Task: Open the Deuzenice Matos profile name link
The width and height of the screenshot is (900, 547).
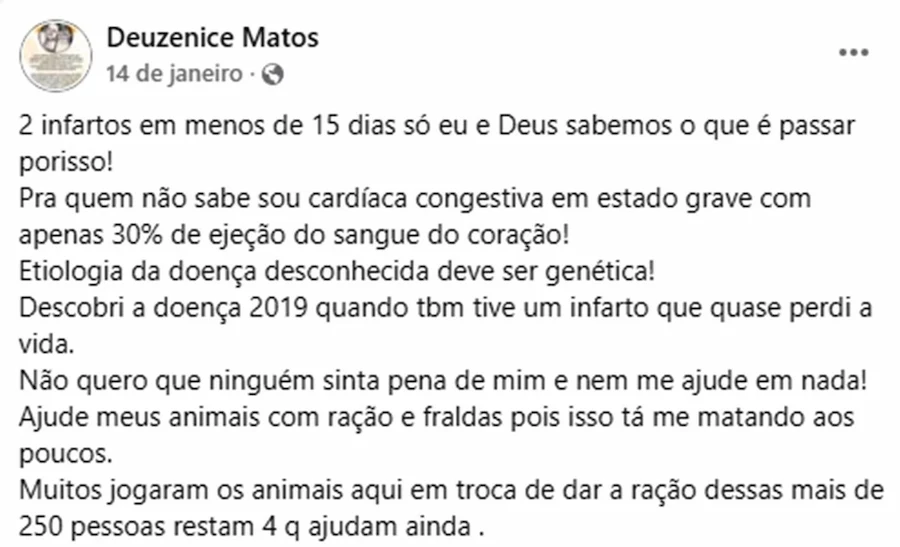Action: (x=212, y=38)
